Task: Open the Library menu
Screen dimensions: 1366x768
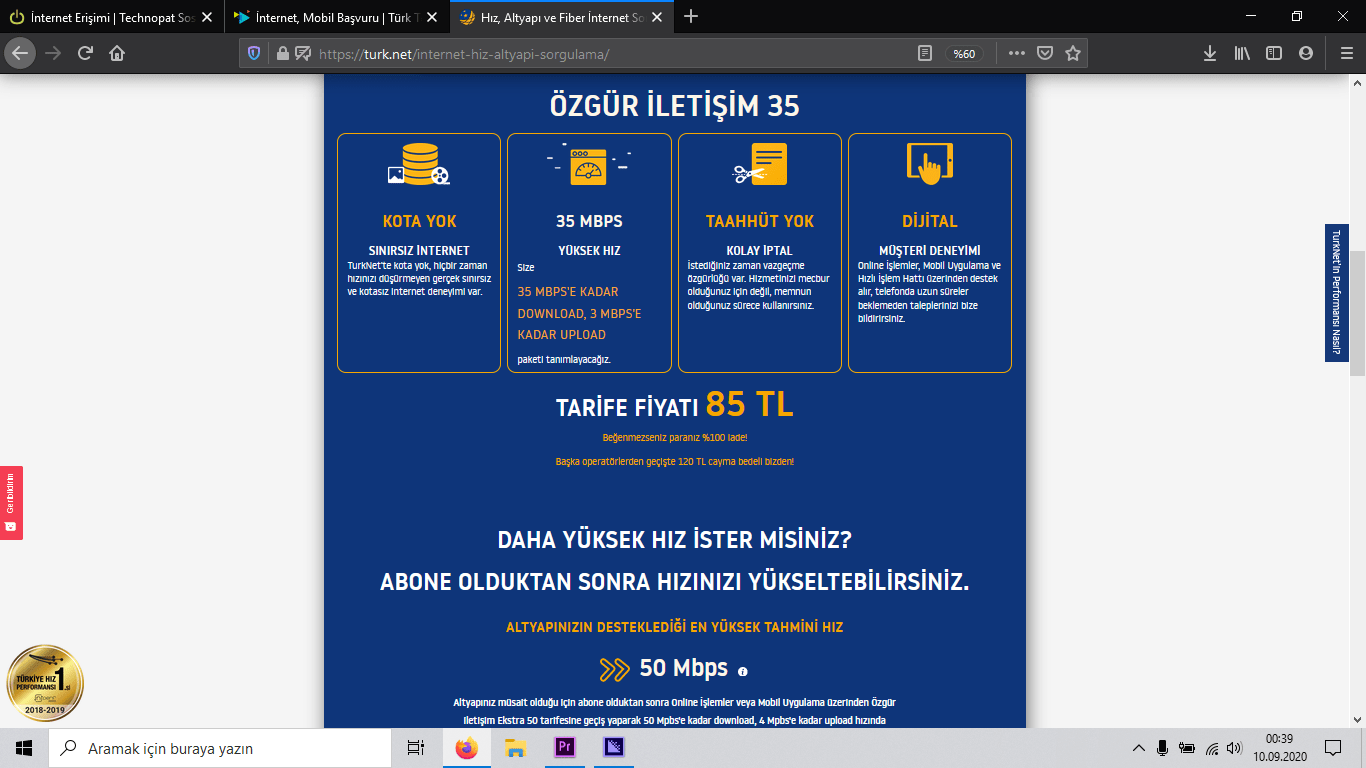Action: click(x=1242, y=54)
